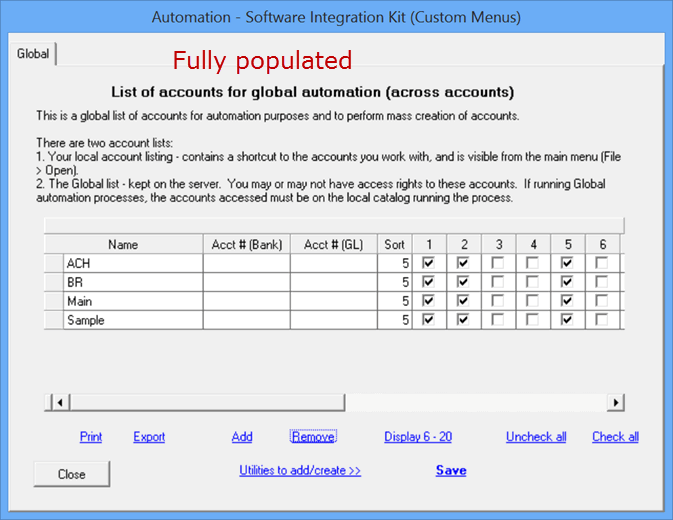673x520 pixels.
Task: Save the global account list
Action: pos(451,471)
